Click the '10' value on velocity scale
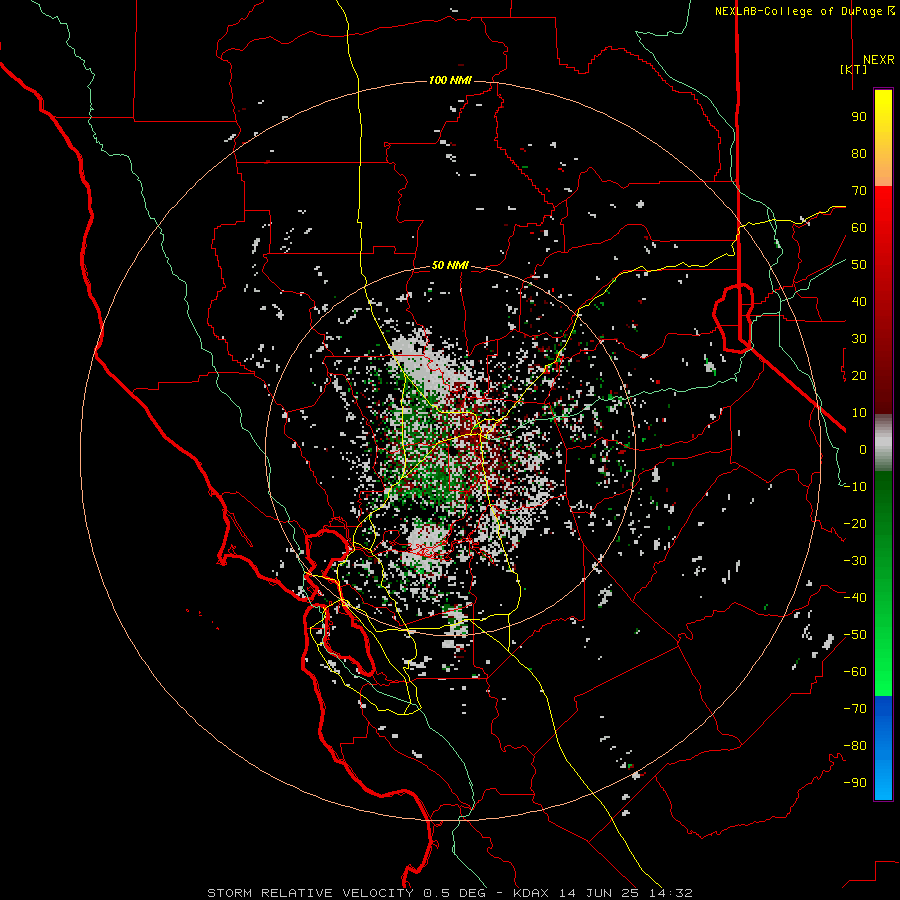Viewport: 900px width, 900px height. click(x=859, y=413)
